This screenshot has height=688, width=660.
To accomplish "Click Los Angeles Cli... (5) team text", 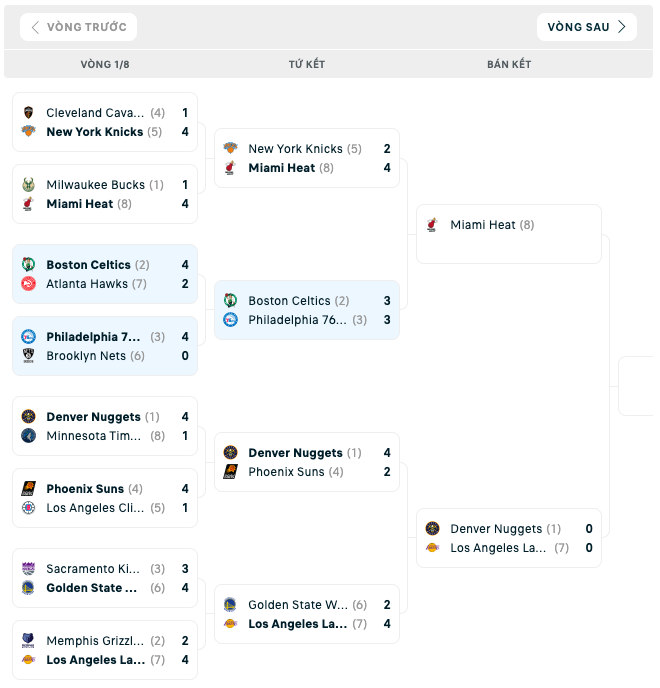I will 106,508.
